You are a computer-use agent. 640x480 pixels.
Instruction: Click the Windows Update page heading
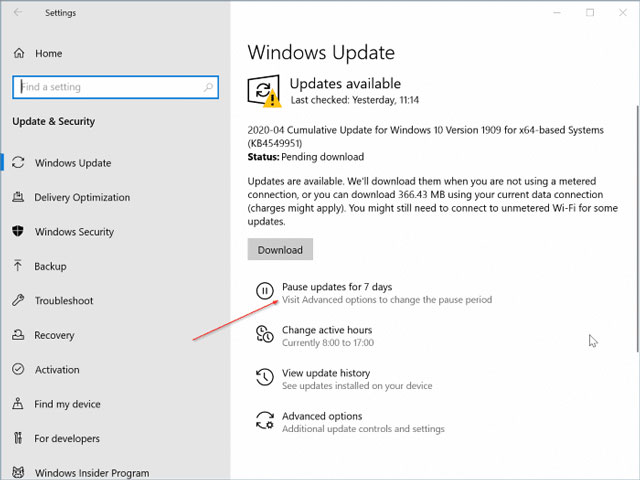[321, 53]
